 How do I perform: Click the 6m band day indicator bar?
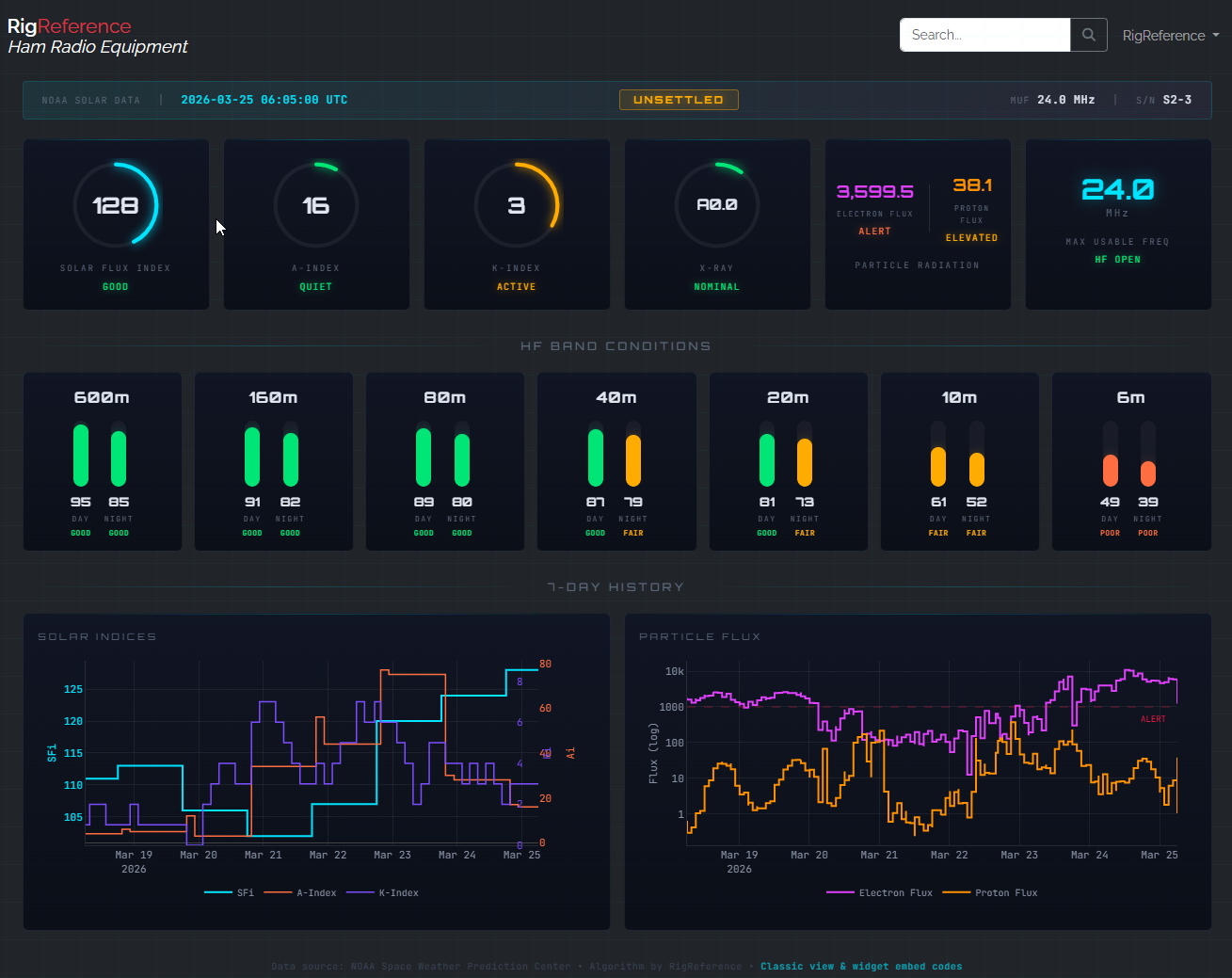click(1111, 456)
